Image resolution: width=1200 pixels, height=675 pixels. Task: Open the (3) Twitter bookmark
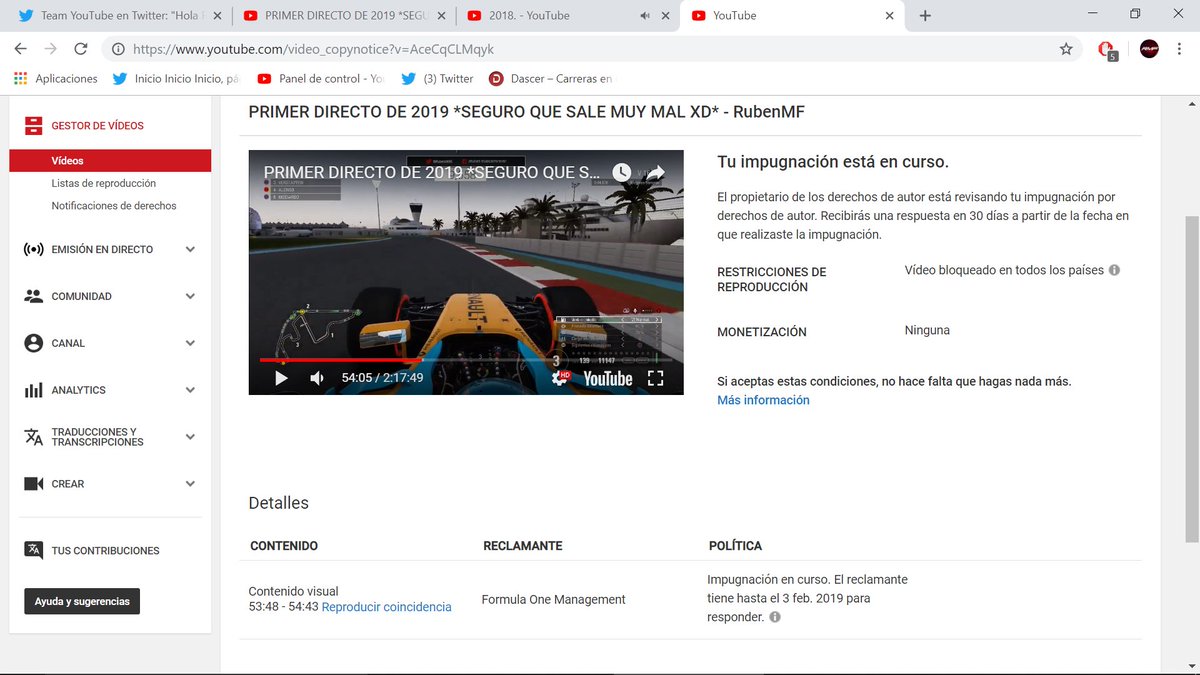pos(437,78)
